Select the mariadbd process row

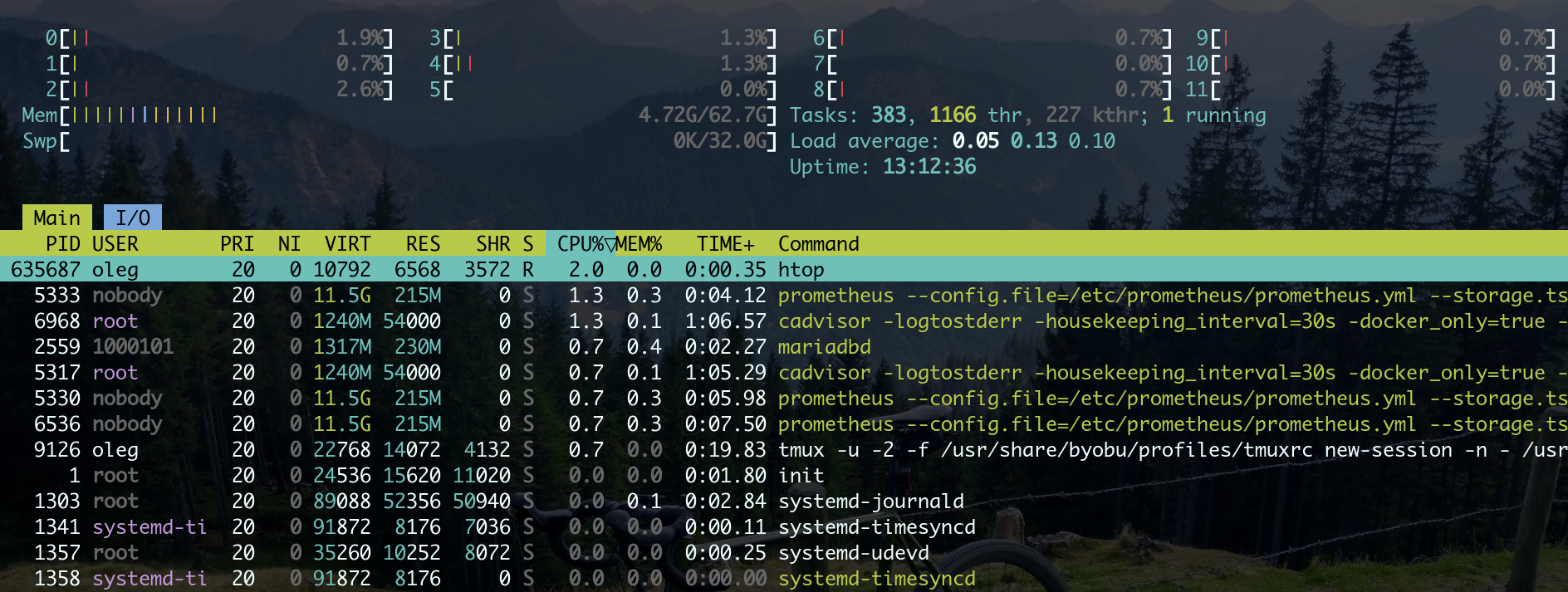[x=824, y=346]
